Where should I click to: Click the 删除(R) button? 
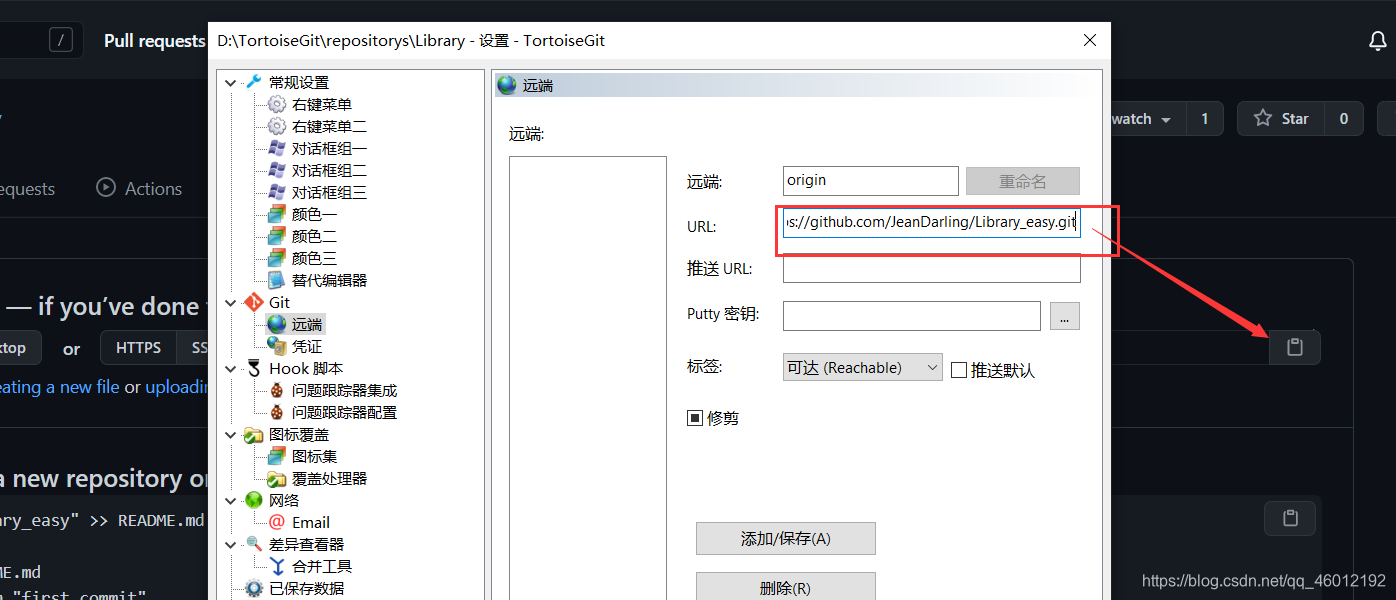(785, 587)
